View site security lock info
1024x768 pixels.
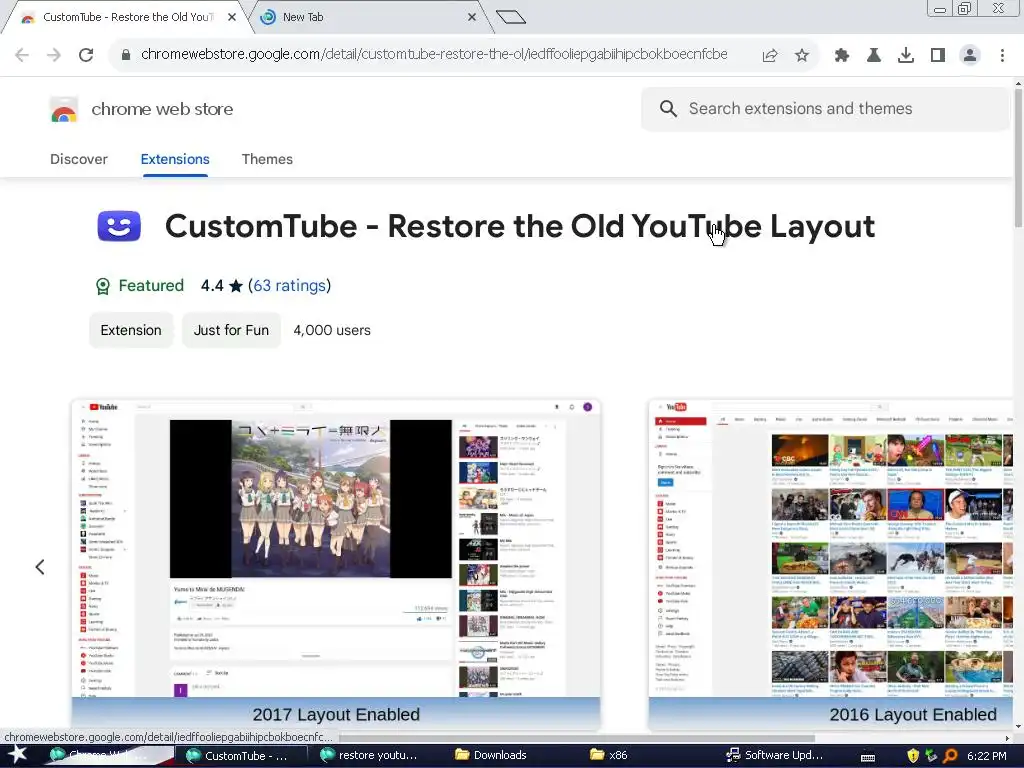pyautogui.click(x=126, y=55)
